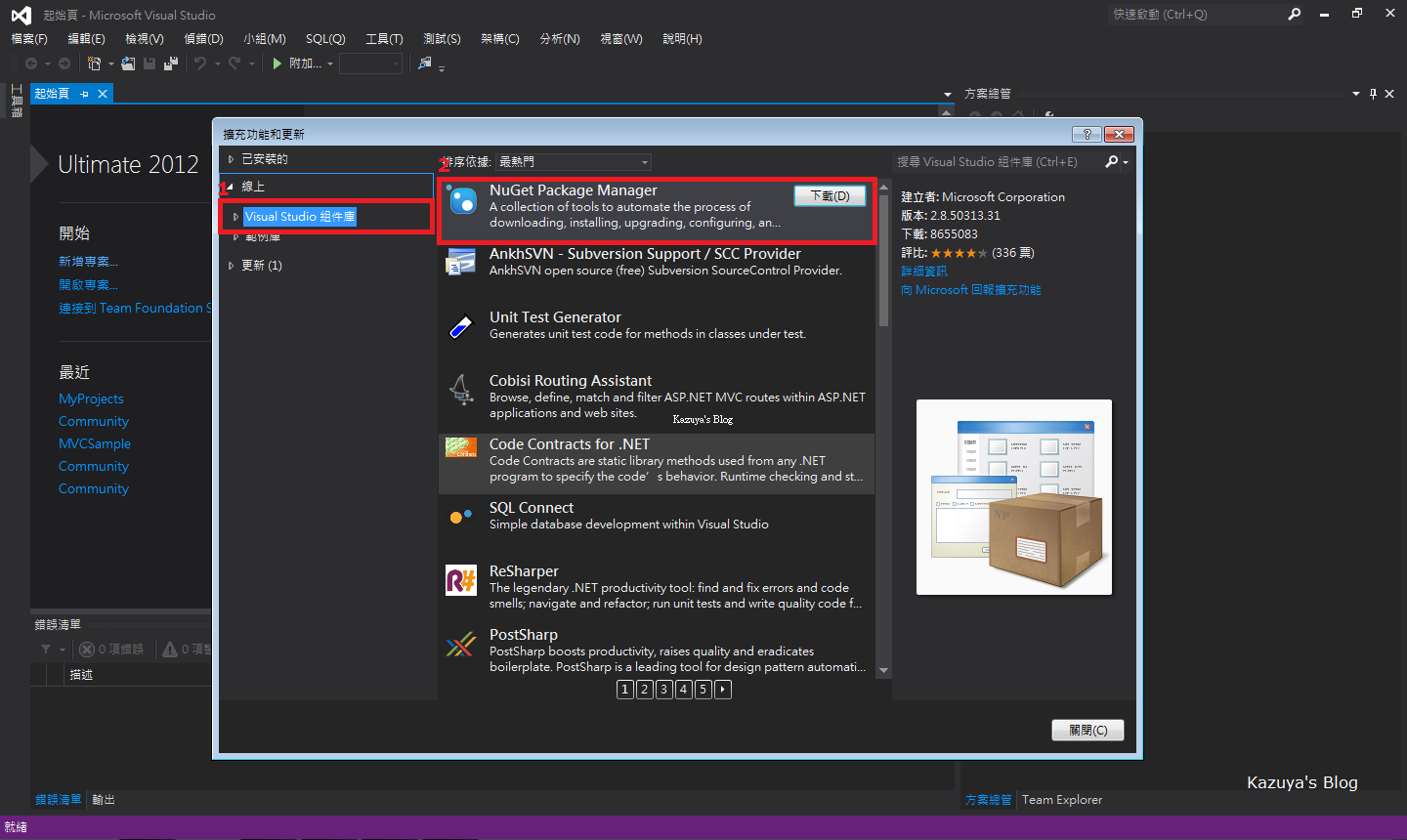Focus the 快速啟動 (Ctrl+Q) search field

click(1196, 15)
